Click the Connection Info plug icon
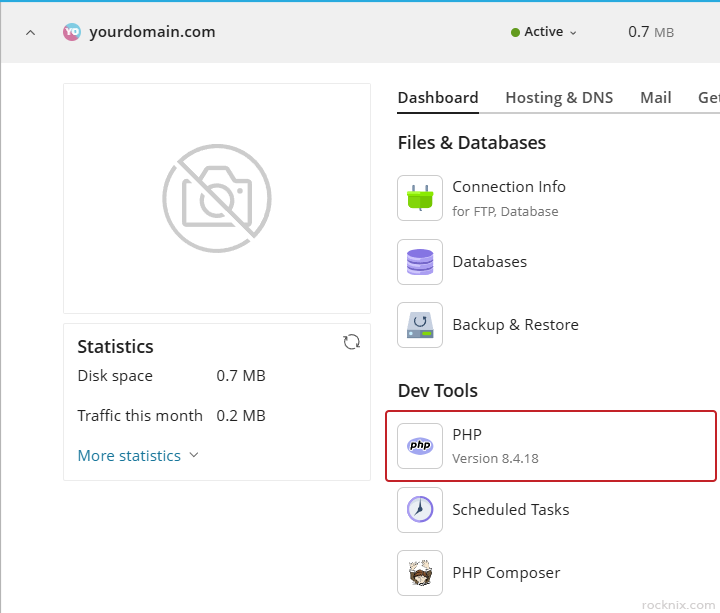Image resolution: width=720 pixels, height=613 pixels. coord(420,198)
